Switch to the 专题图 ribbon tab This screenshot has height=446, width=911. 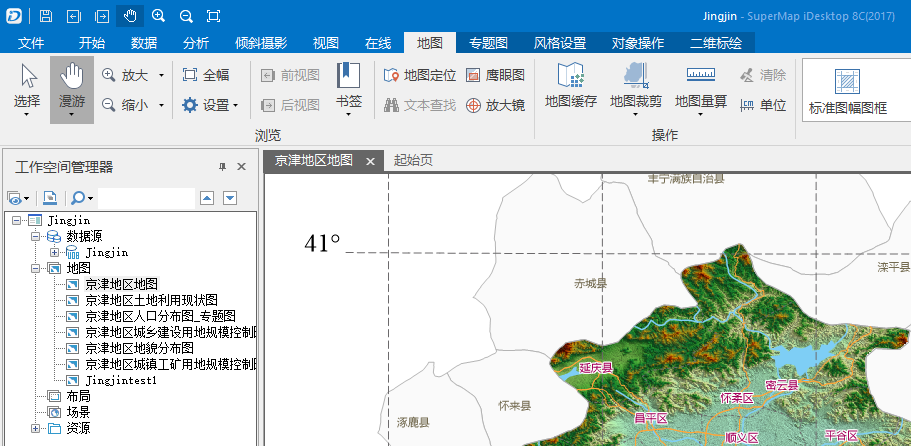(x=489, y=42)
